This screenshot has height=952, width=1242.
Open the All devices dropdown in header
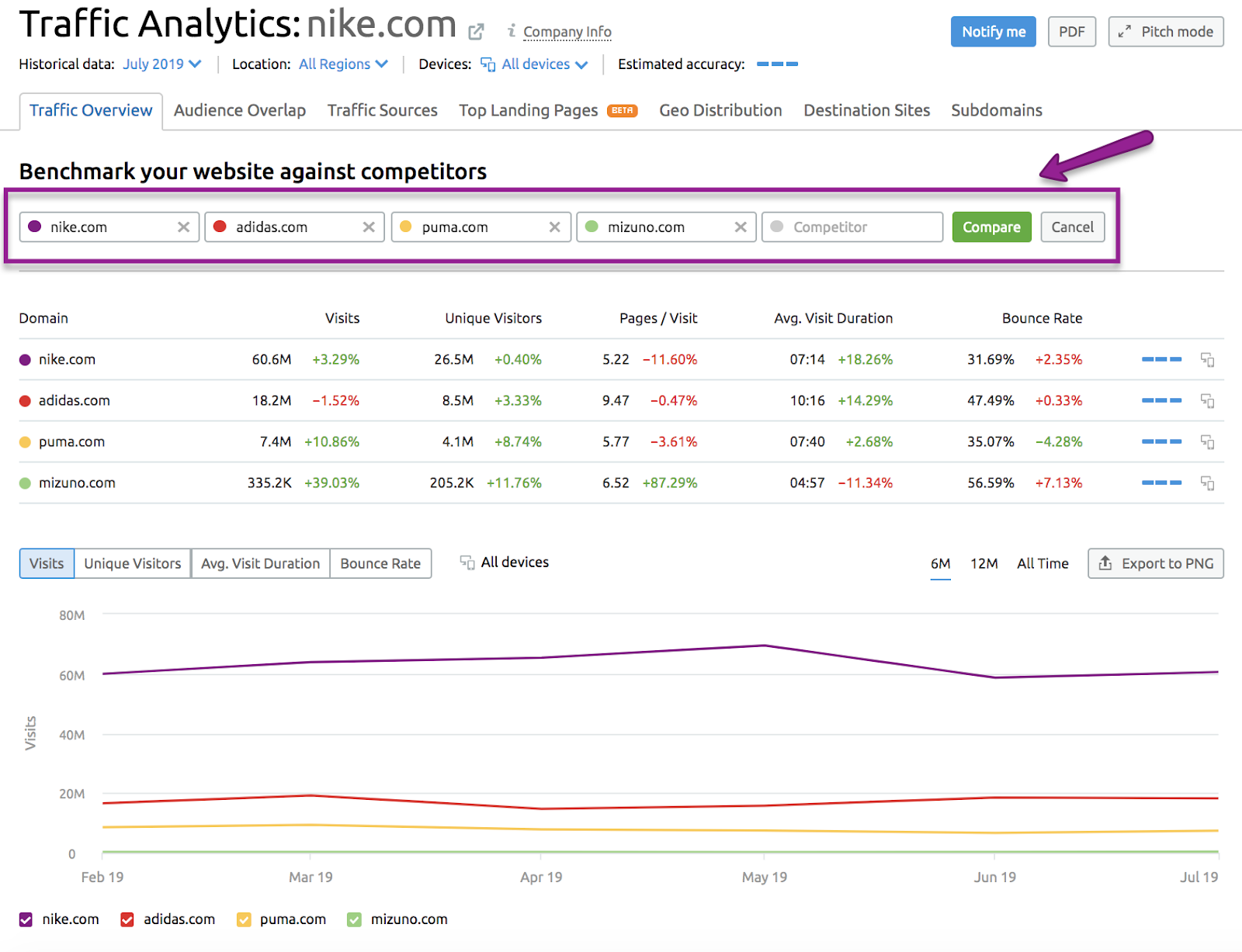pos(534,64)
